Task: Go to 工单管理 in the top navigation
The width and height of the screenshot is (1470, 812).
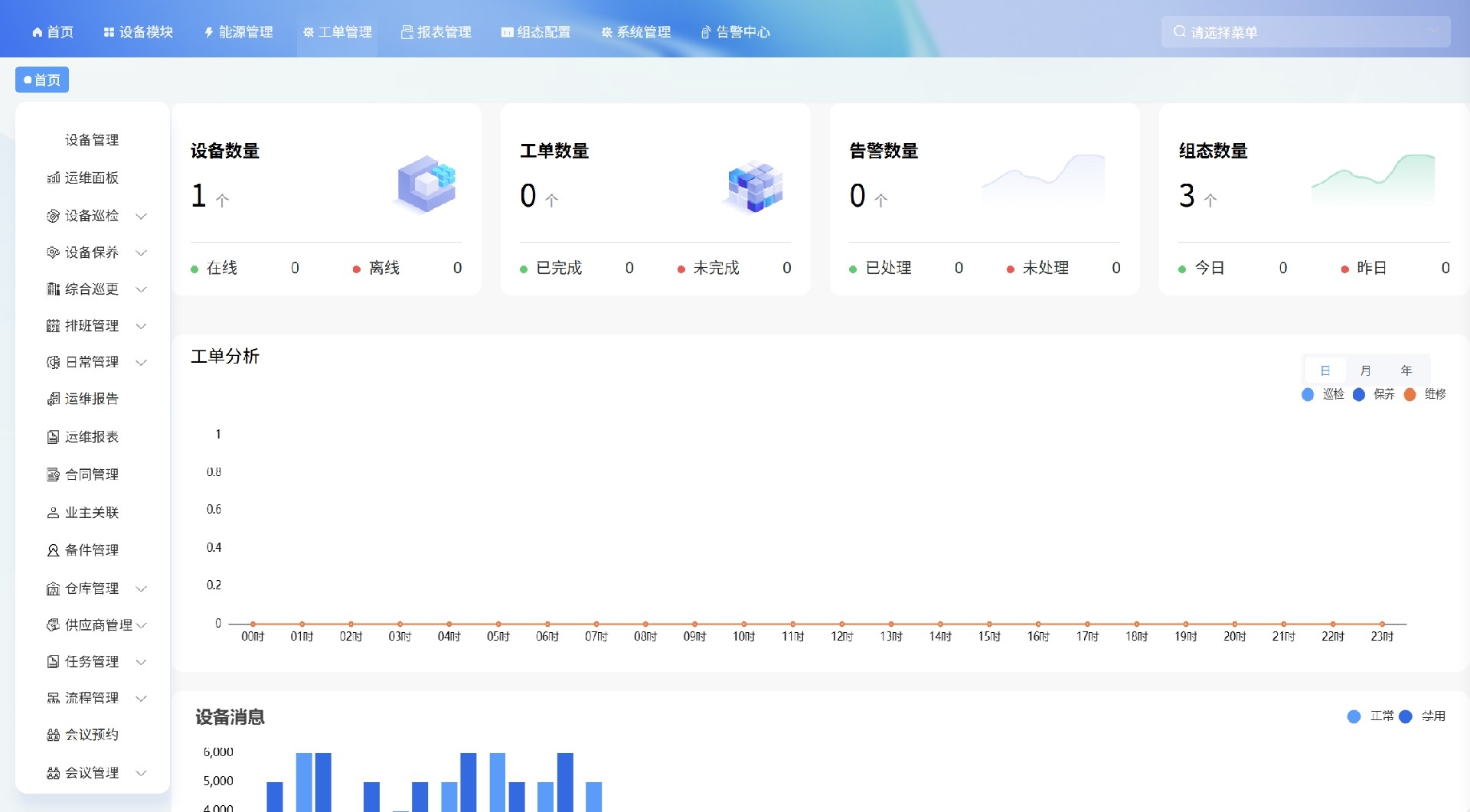Action: coord(338,32)
